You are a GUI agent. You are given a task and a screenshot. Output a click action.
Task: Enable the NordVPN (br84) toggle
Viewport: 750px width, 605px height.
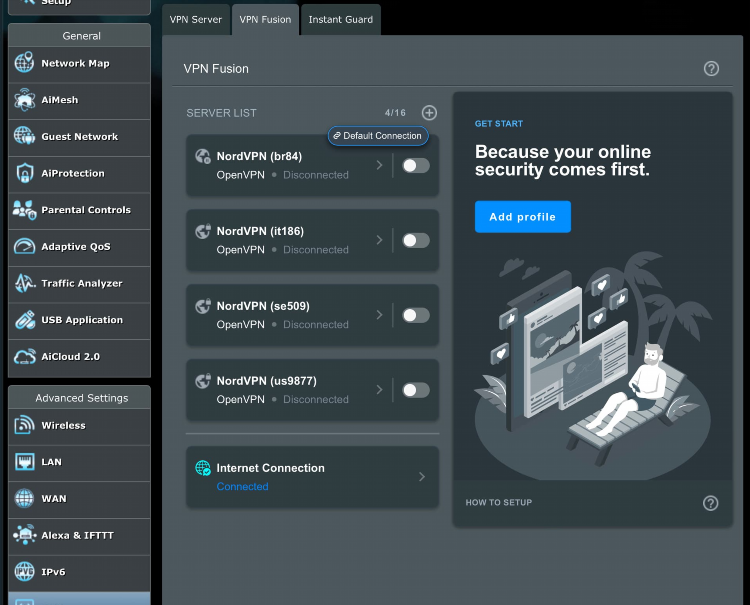pos(416,165)
